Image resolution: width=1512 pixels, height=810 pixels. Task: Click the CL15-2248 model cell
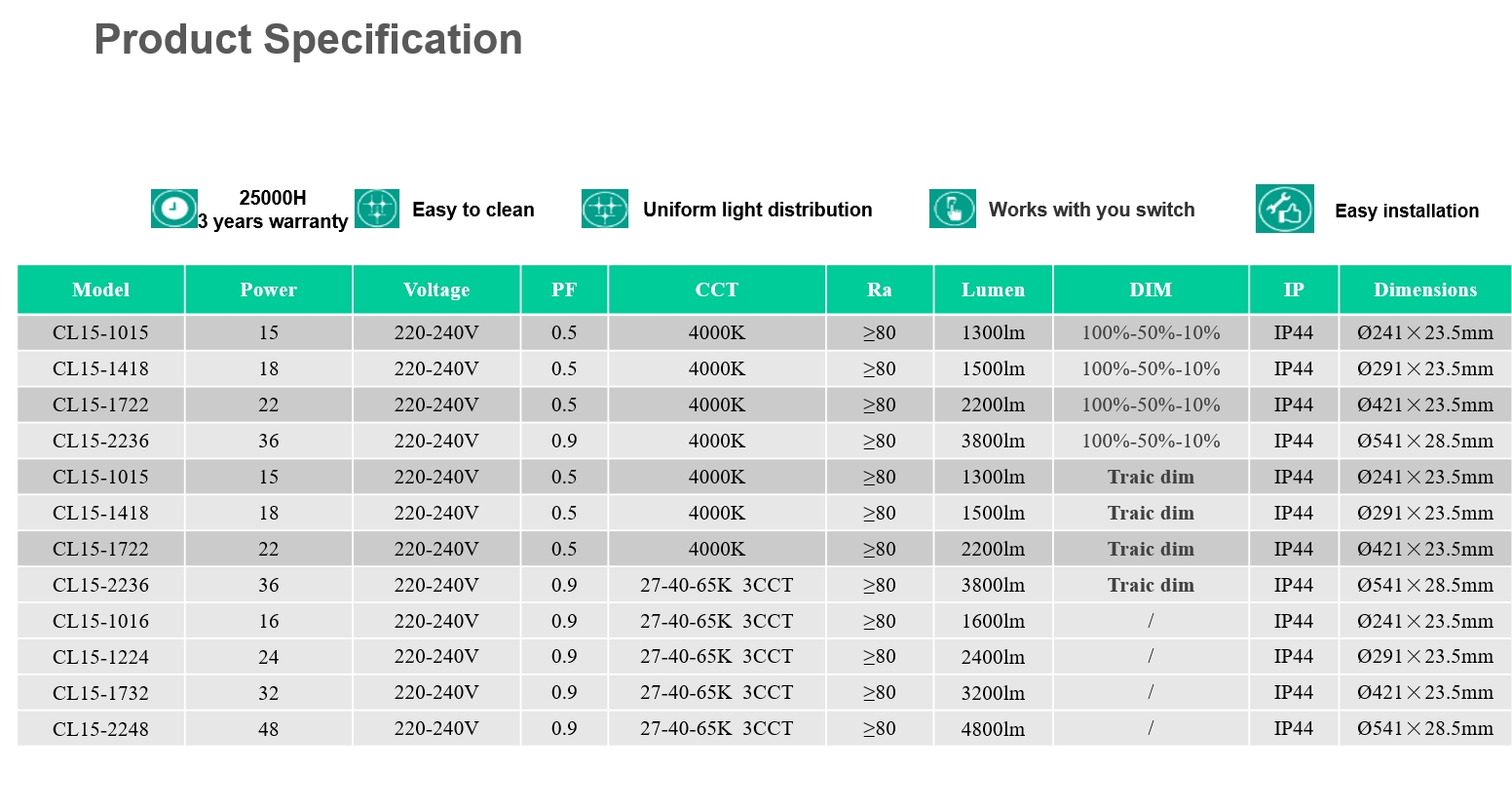click(x=100, y=729)
